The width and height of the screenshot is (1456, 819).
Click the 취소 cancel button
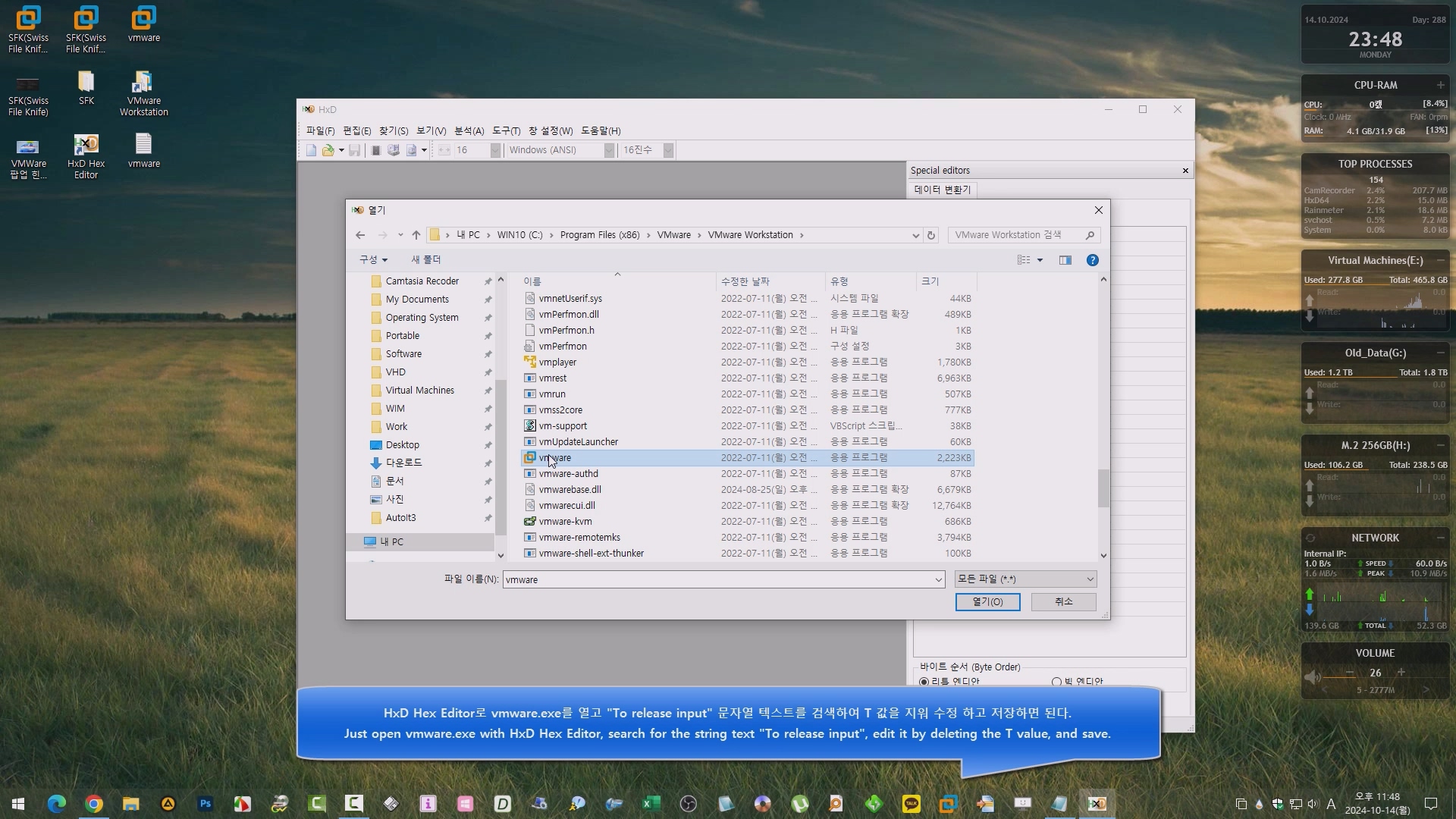point(1063,602)
